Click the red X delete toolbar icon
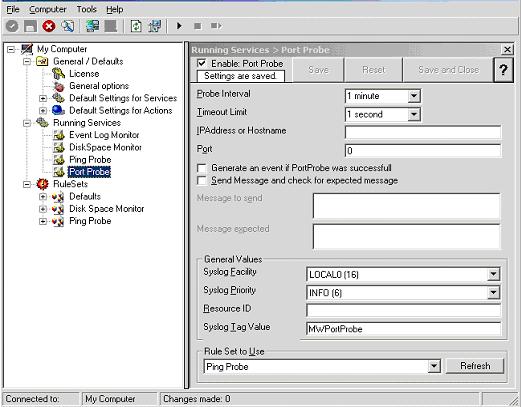 (49, 26)
